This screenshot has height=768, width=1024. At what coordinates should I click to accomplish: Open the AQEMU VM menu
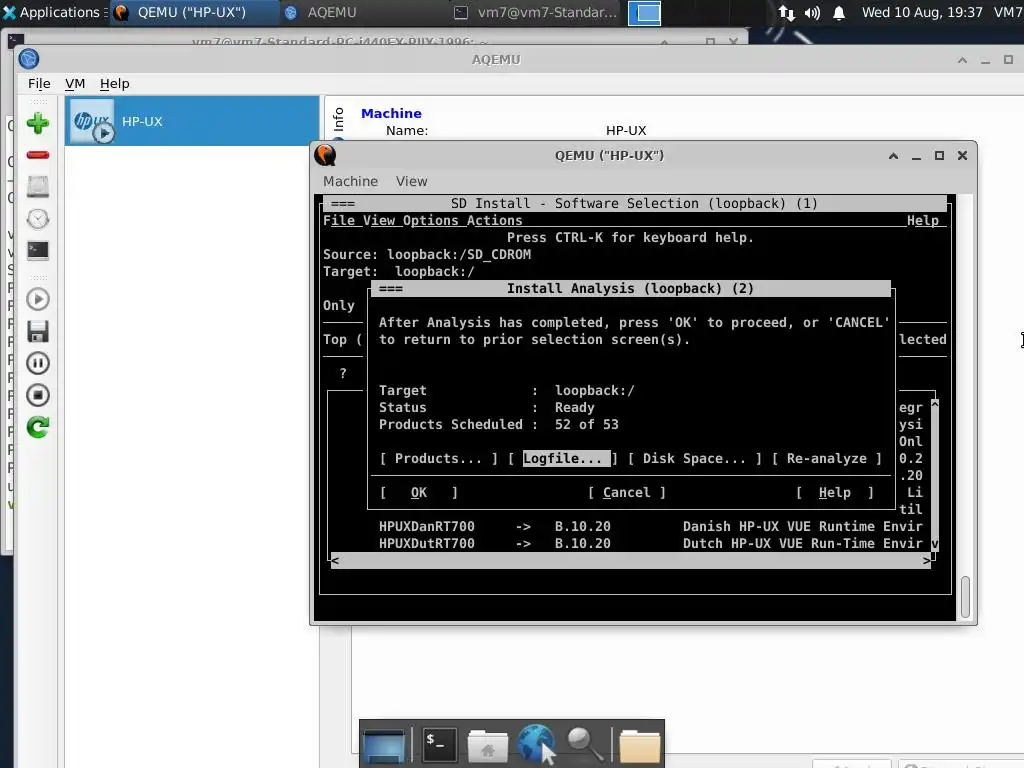pyautogui.click(x=75, y=84)
